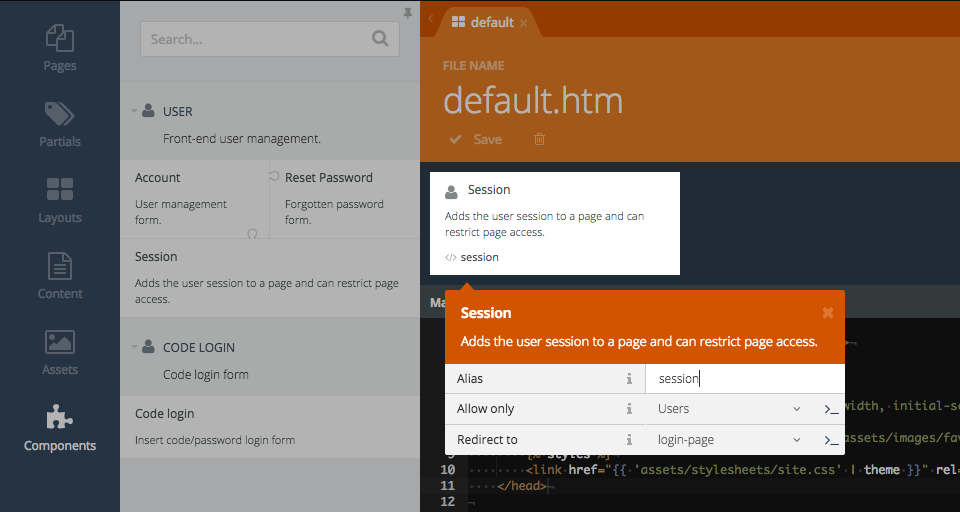960x512 pixels.
Task: Open the Redirect to login-page dropdown
Action: [x=729, y=440]
